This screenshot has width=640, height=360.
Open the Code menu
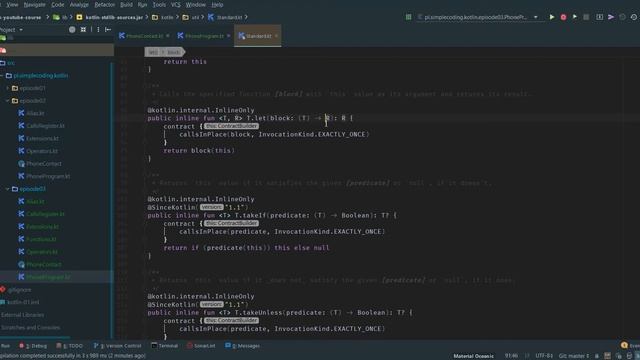click(58, 4)
